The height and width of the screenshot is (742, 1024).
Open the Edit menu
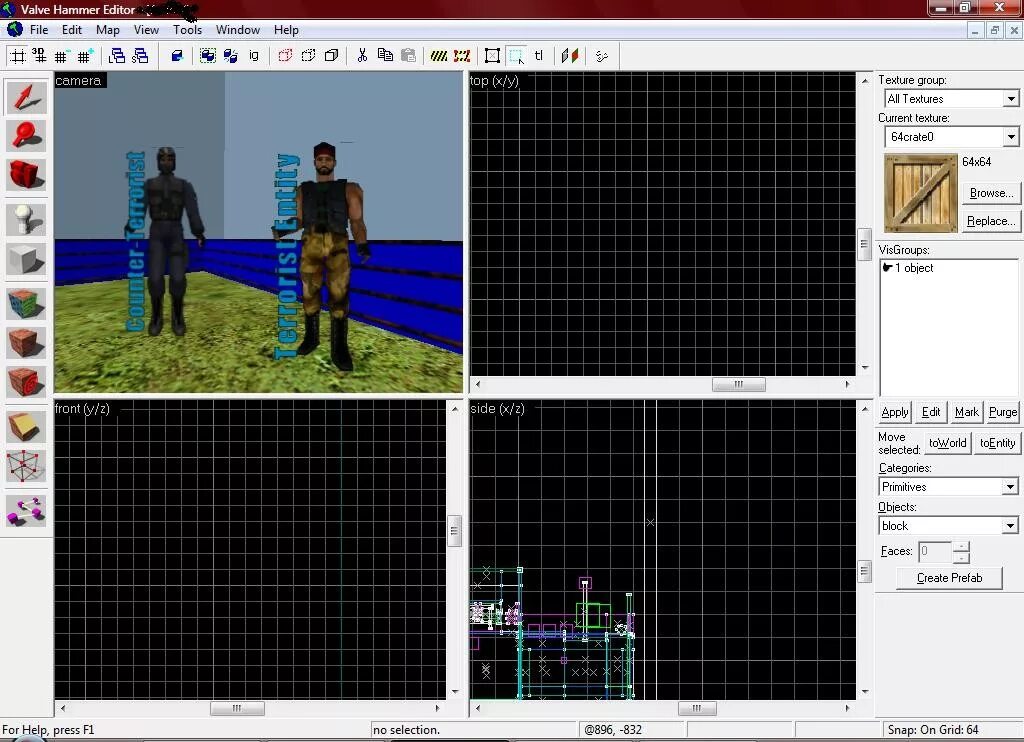coord(72,29)
